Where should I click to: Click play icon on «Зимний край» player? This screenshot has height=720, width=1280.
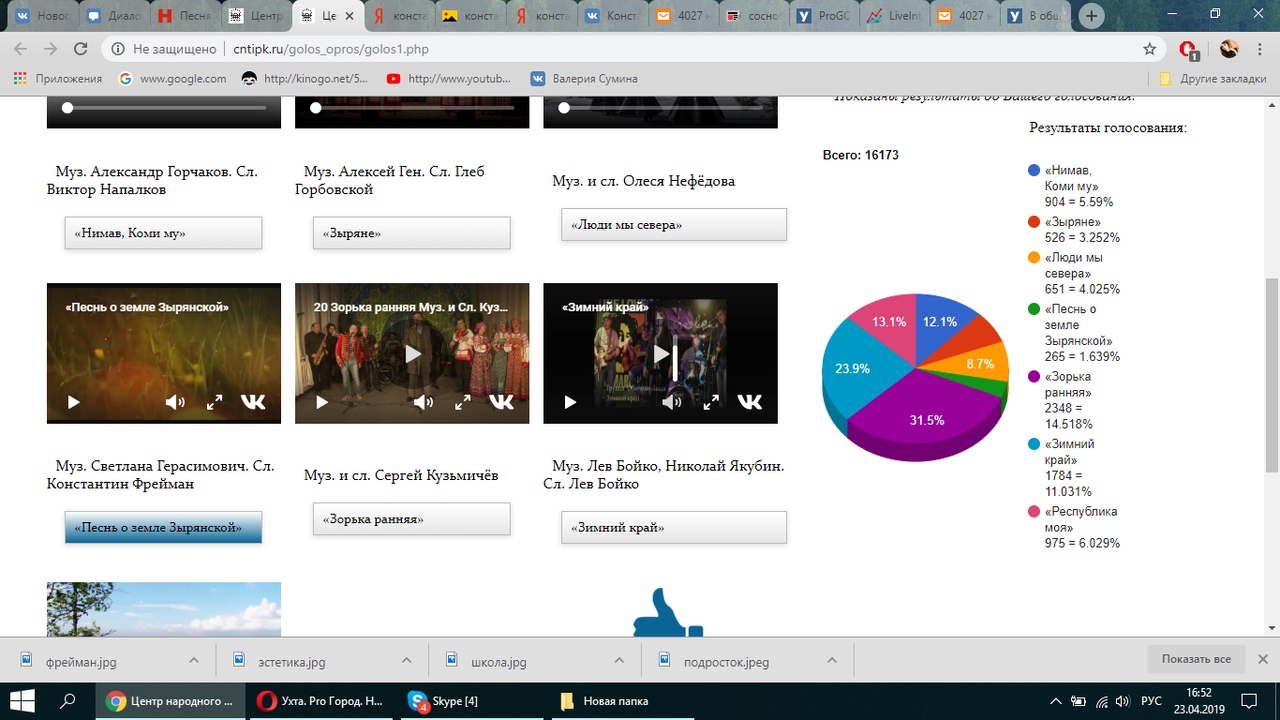[x=570, y=402]
